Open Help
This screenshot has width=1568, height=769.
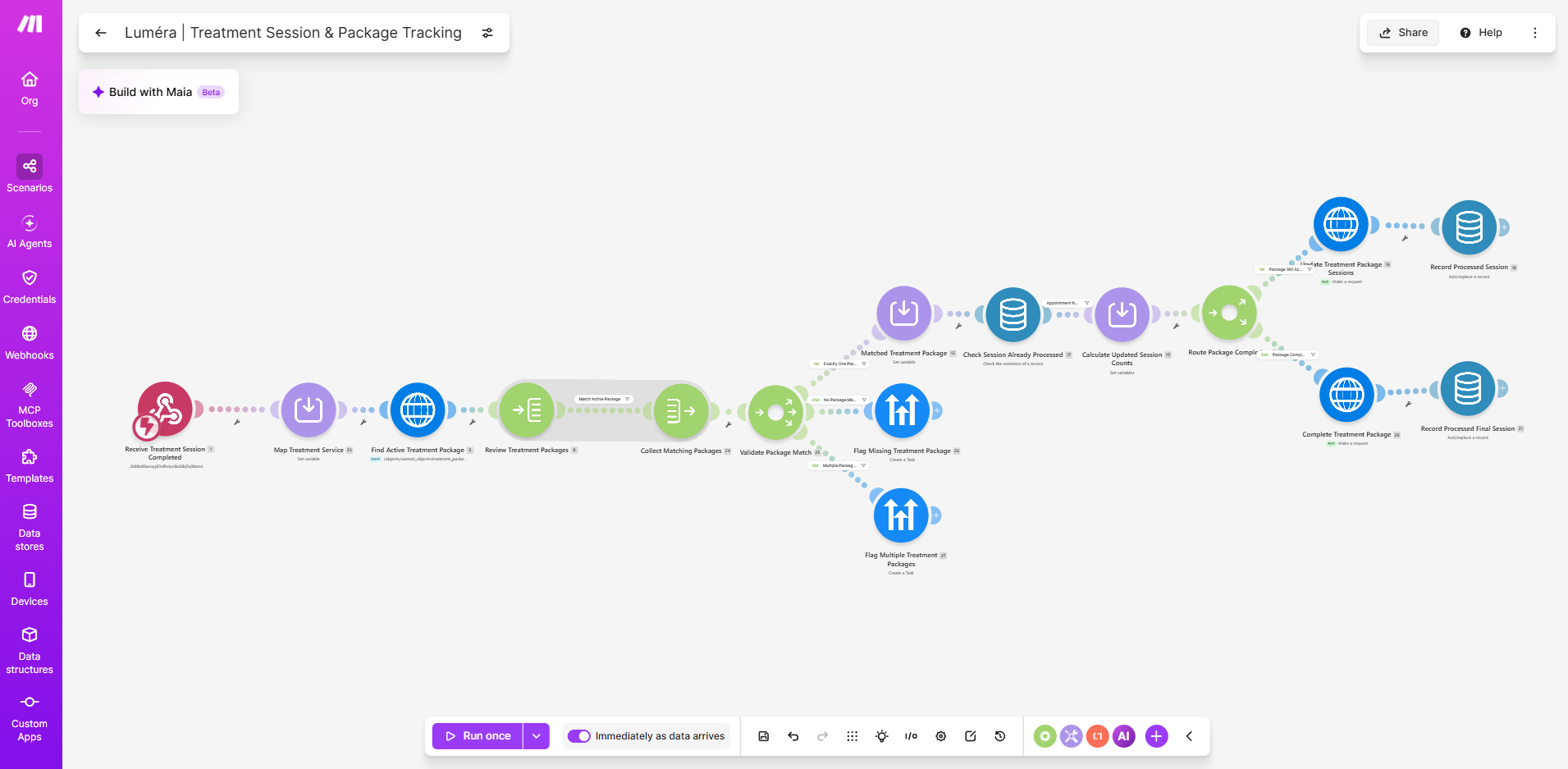(x=1481, y=33)
